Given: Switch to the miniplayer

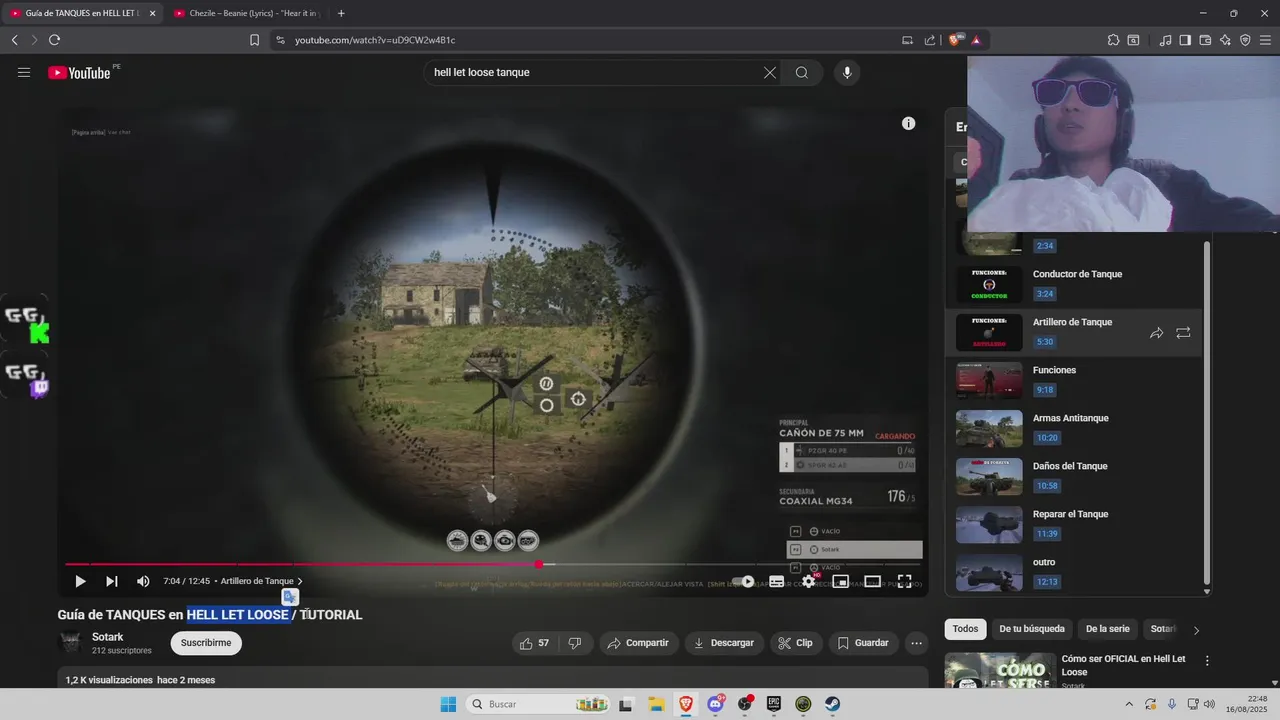Looking at the screenshot, I should pyautogui.click(x=841, y=581).
